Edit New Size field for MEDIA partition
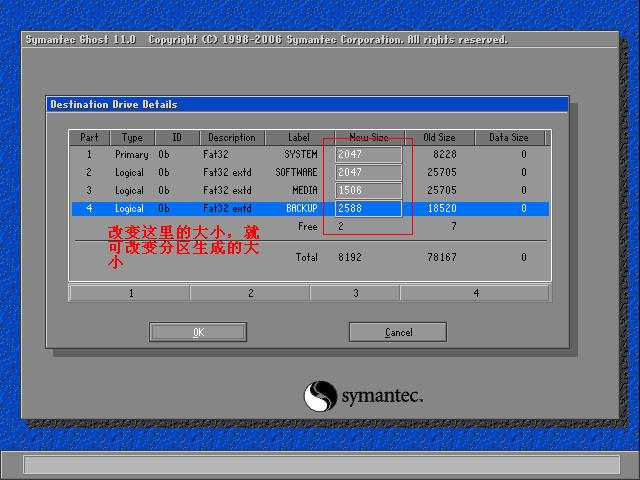The height and width of the screenshot is (480, 640). click(368, 191)
